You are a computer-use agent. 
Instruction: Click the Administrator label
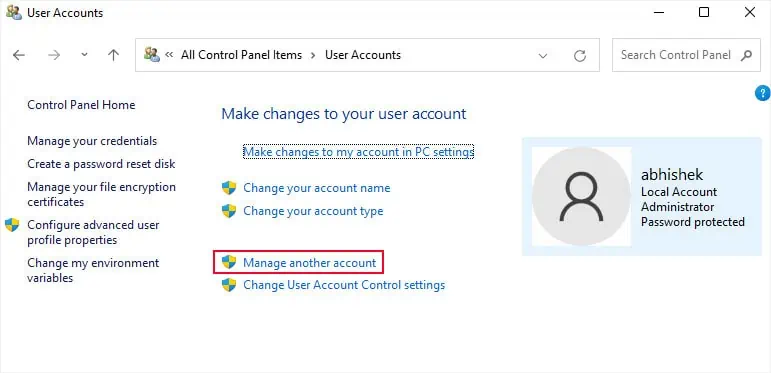tap(678, 207)
